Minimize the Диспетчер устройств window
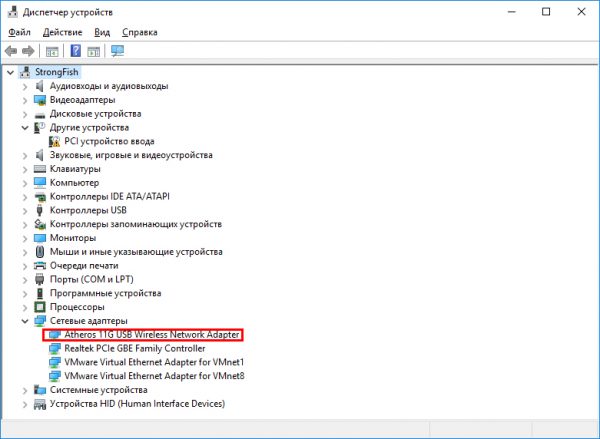600x439 pixels. (511, 12)
